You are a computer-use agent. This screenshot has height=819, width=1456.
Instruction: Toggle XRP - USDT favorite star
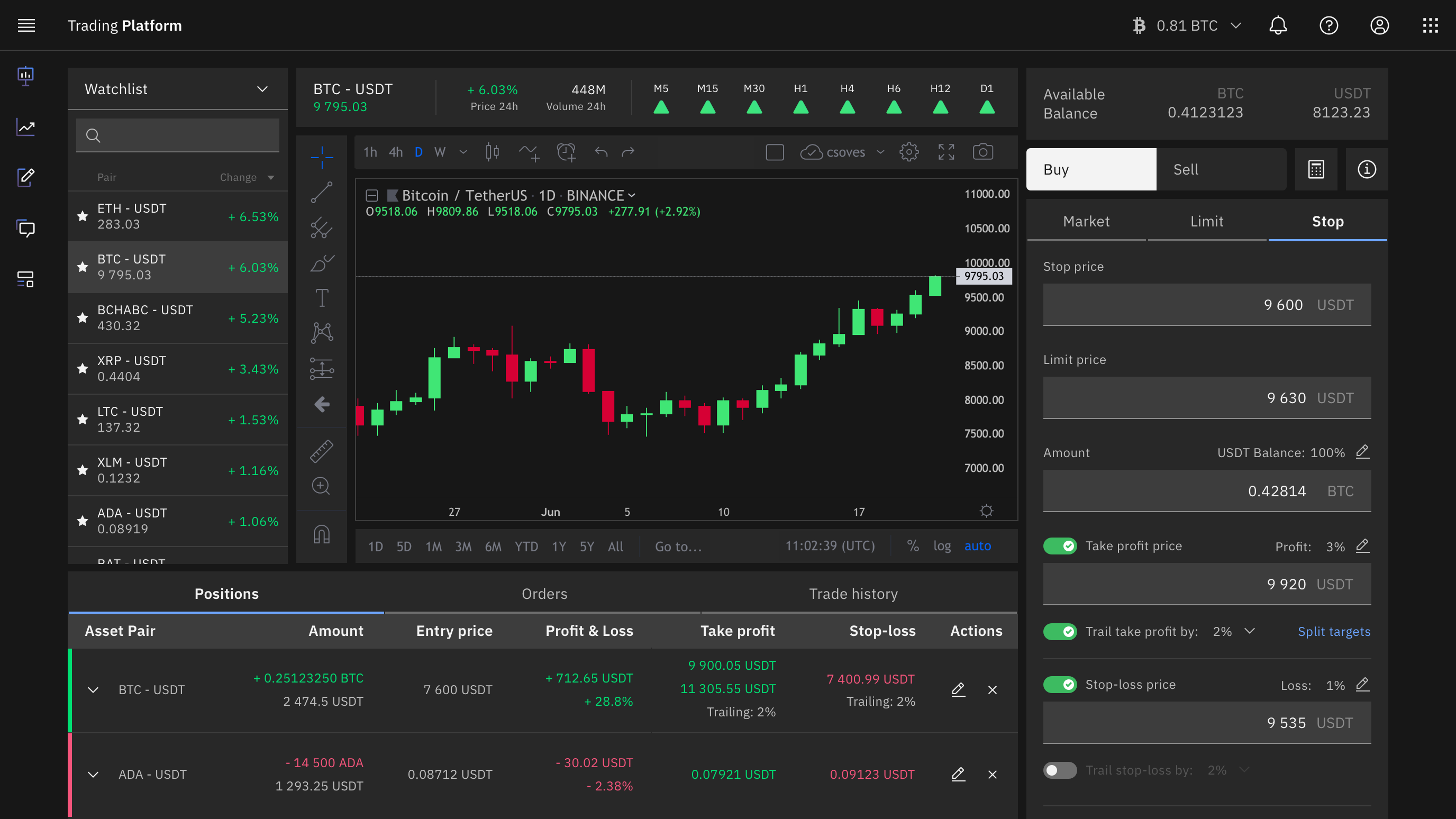83,369
